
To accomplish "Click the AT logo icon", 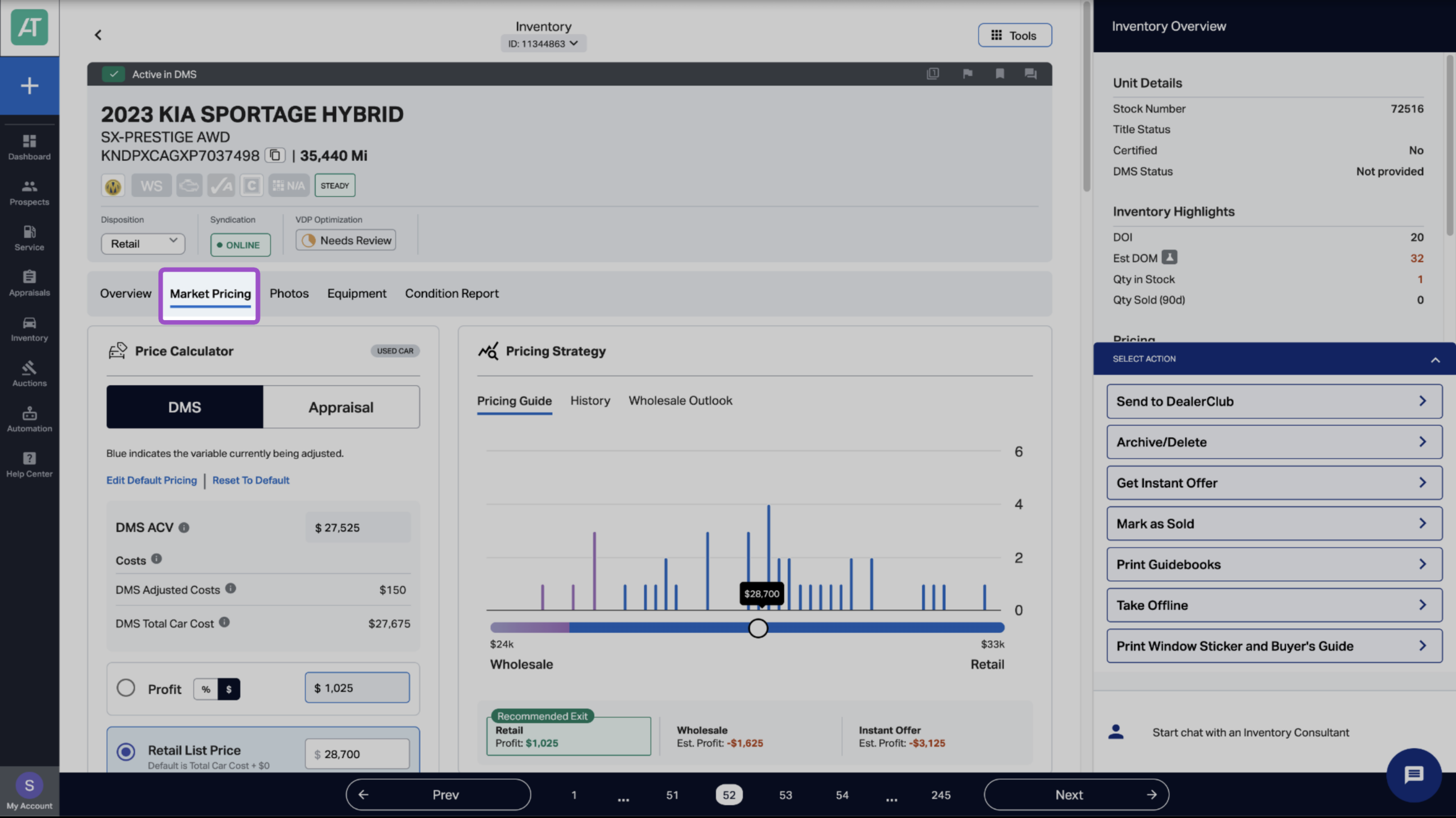I will [x=29, y=27].
